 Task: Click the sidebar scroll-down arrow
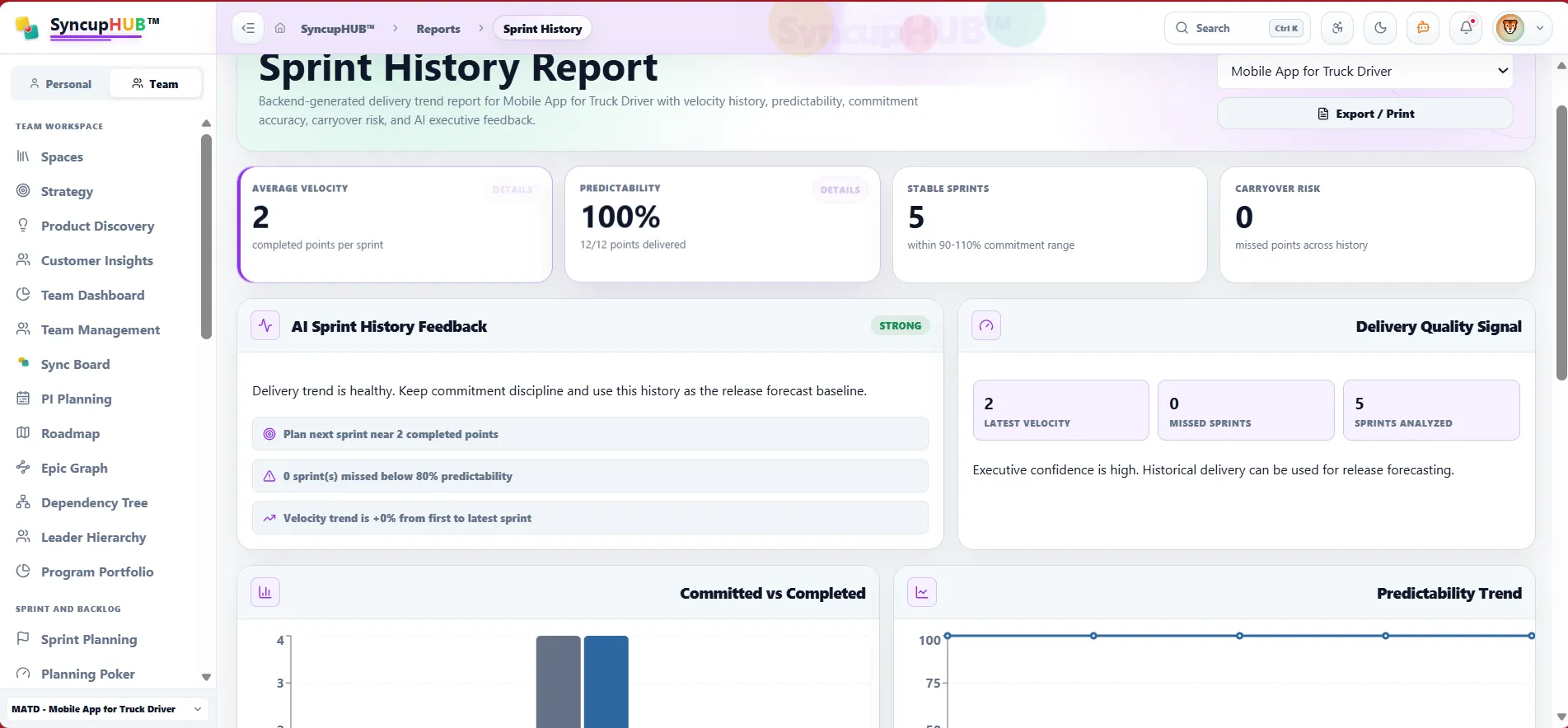pyautogui.click(x=206, y=677)
